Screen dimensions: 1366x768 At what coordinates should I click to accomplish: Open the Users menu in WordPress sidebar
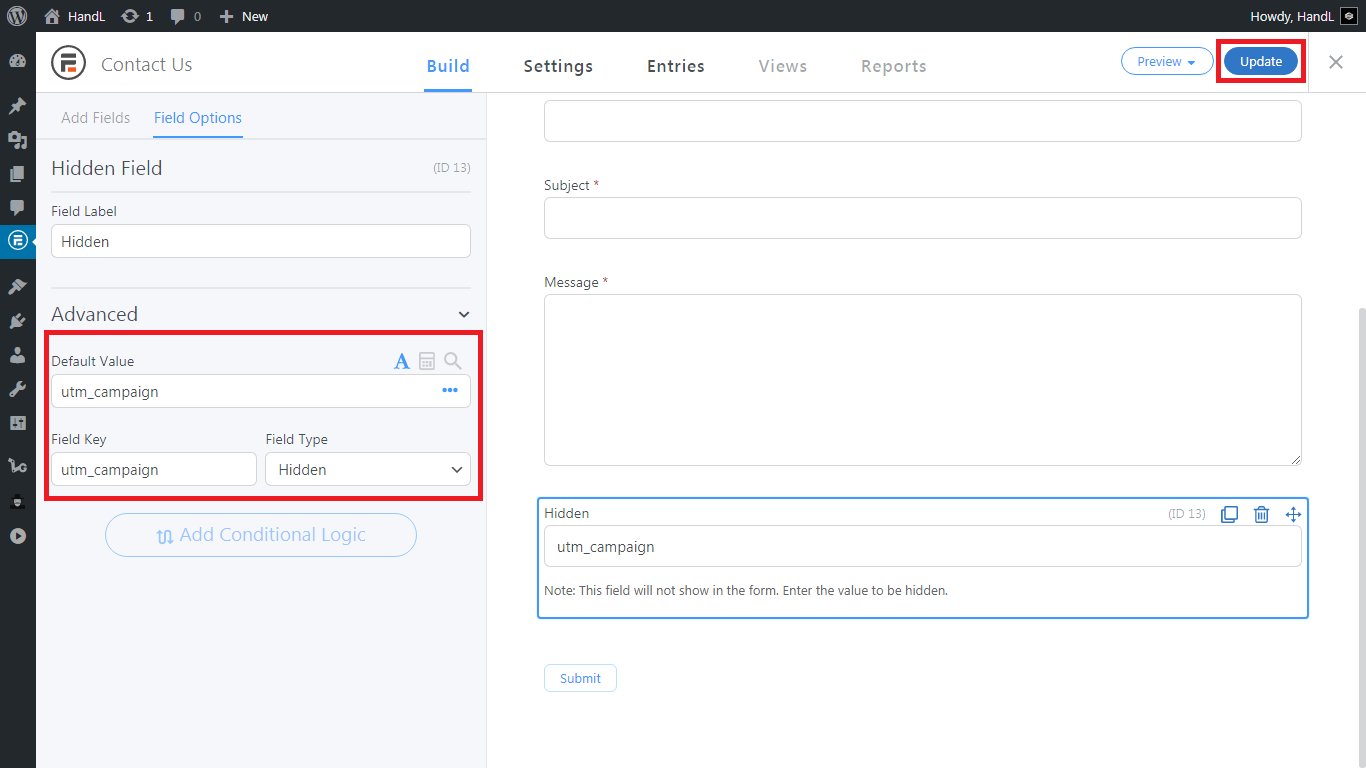click(x=17, y=355)
